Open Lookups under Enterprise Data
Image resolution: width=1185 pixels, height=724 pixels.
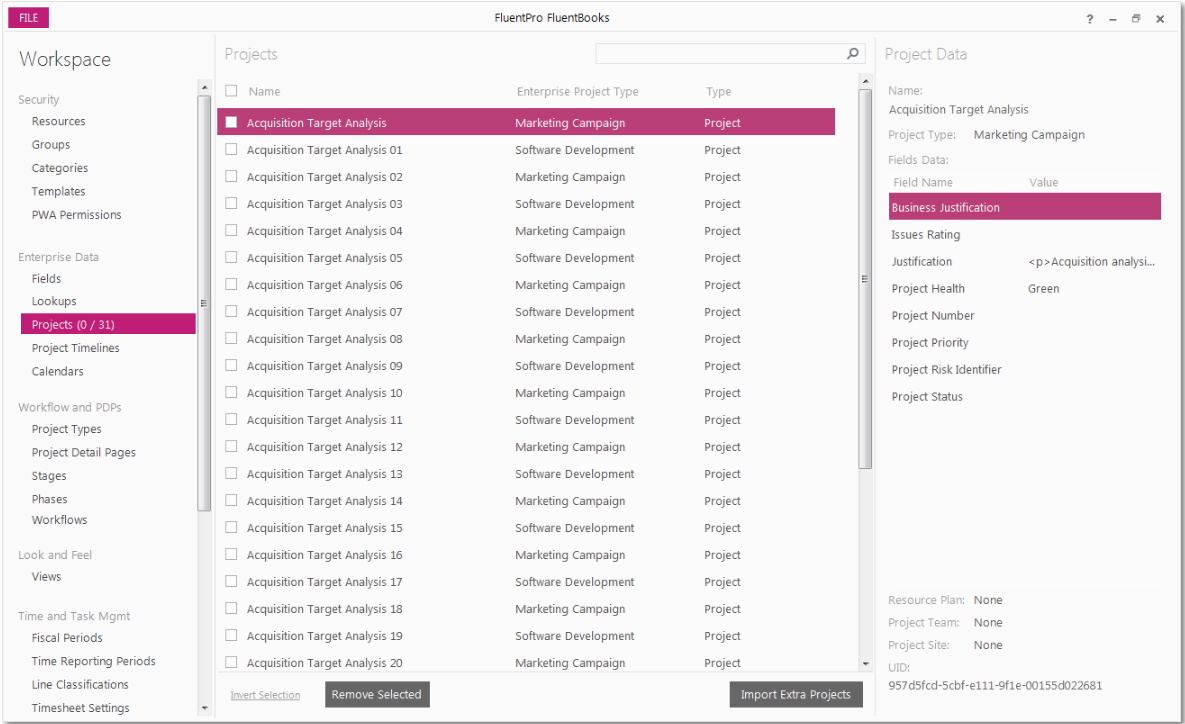click(54, 301)
